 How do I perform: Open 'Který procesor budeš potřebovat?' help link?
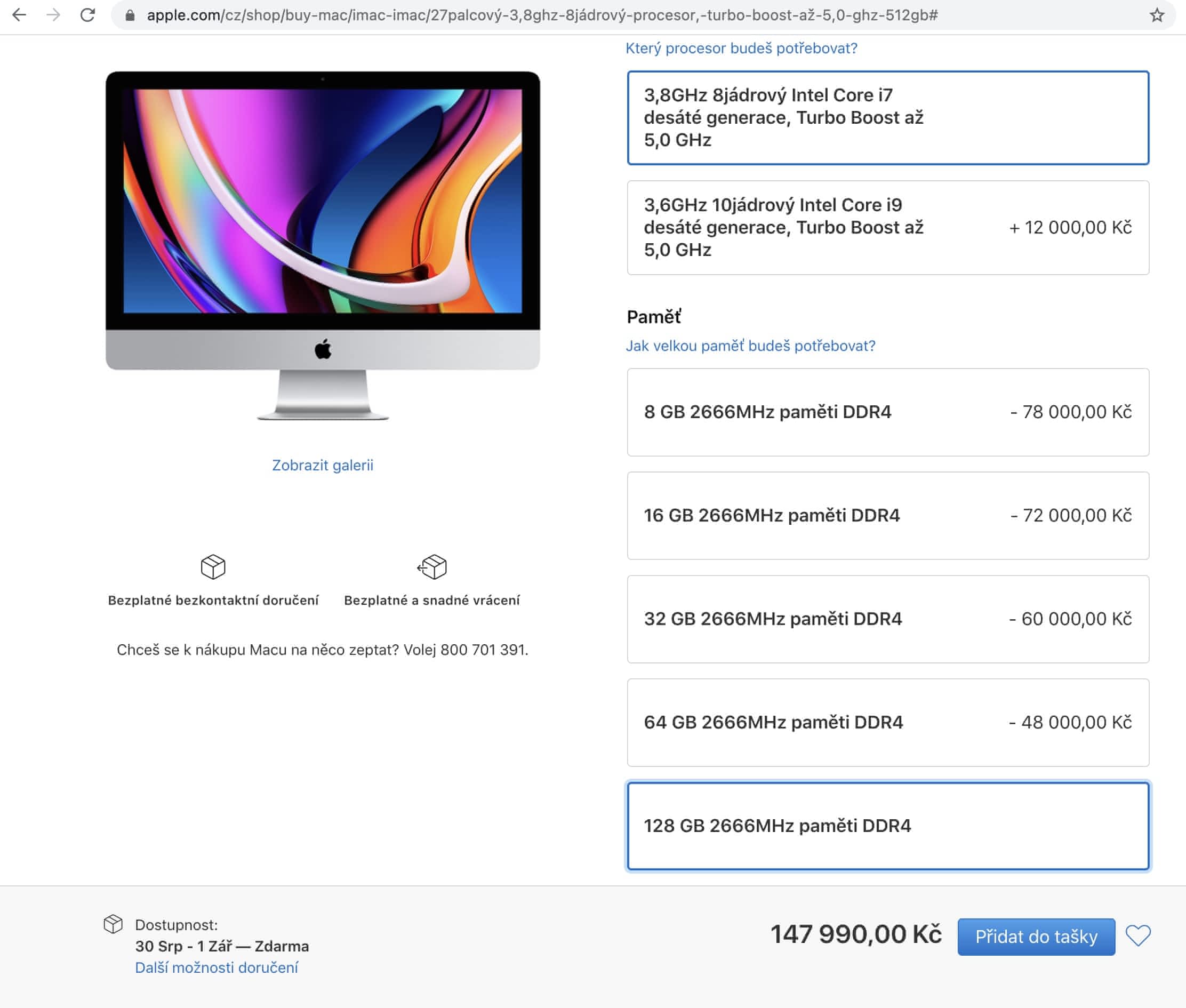pyautogui.click(x=741, y=48)
